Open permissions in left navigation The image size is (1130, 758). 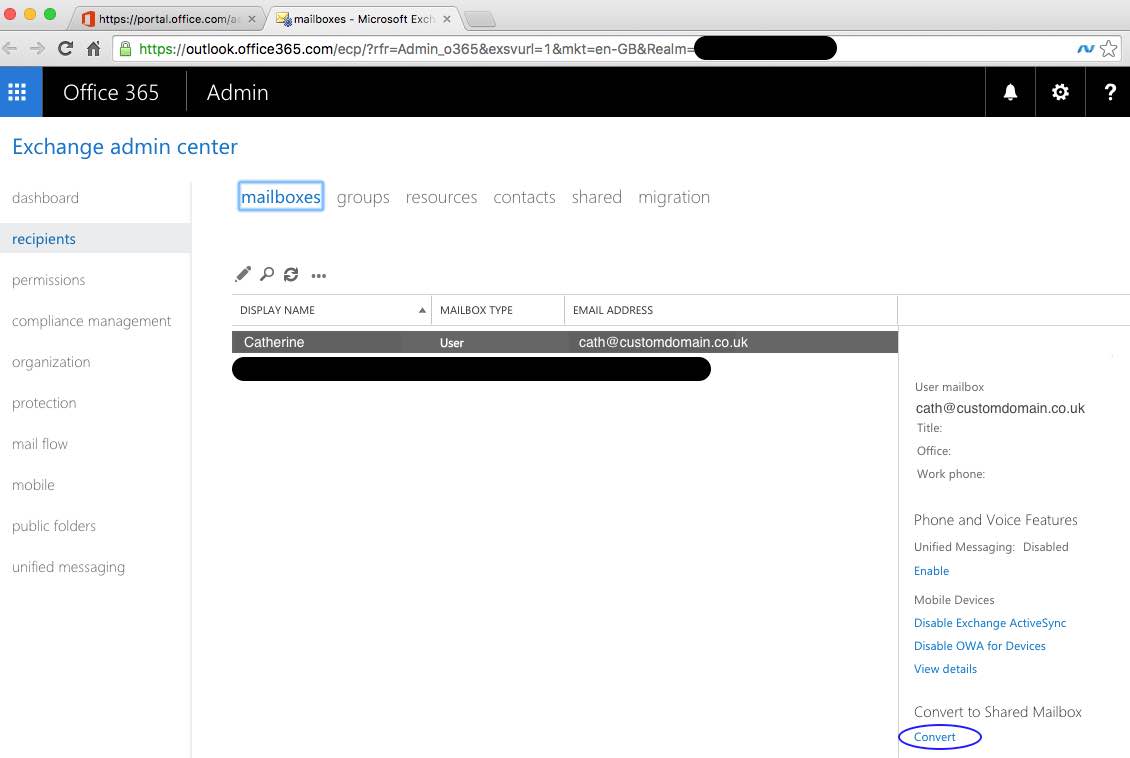(48, 280)
